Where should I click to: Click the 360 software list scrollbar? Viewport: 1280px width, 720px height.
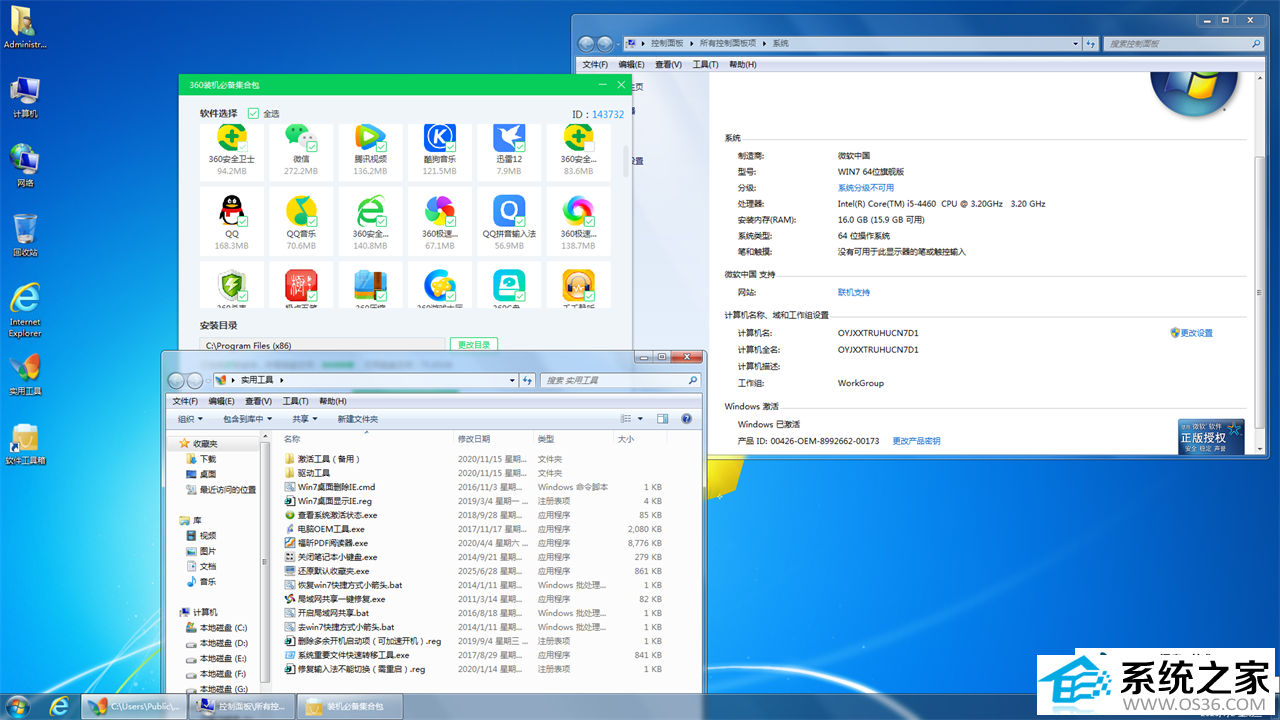pyautogui.click(x=627, y=160)
